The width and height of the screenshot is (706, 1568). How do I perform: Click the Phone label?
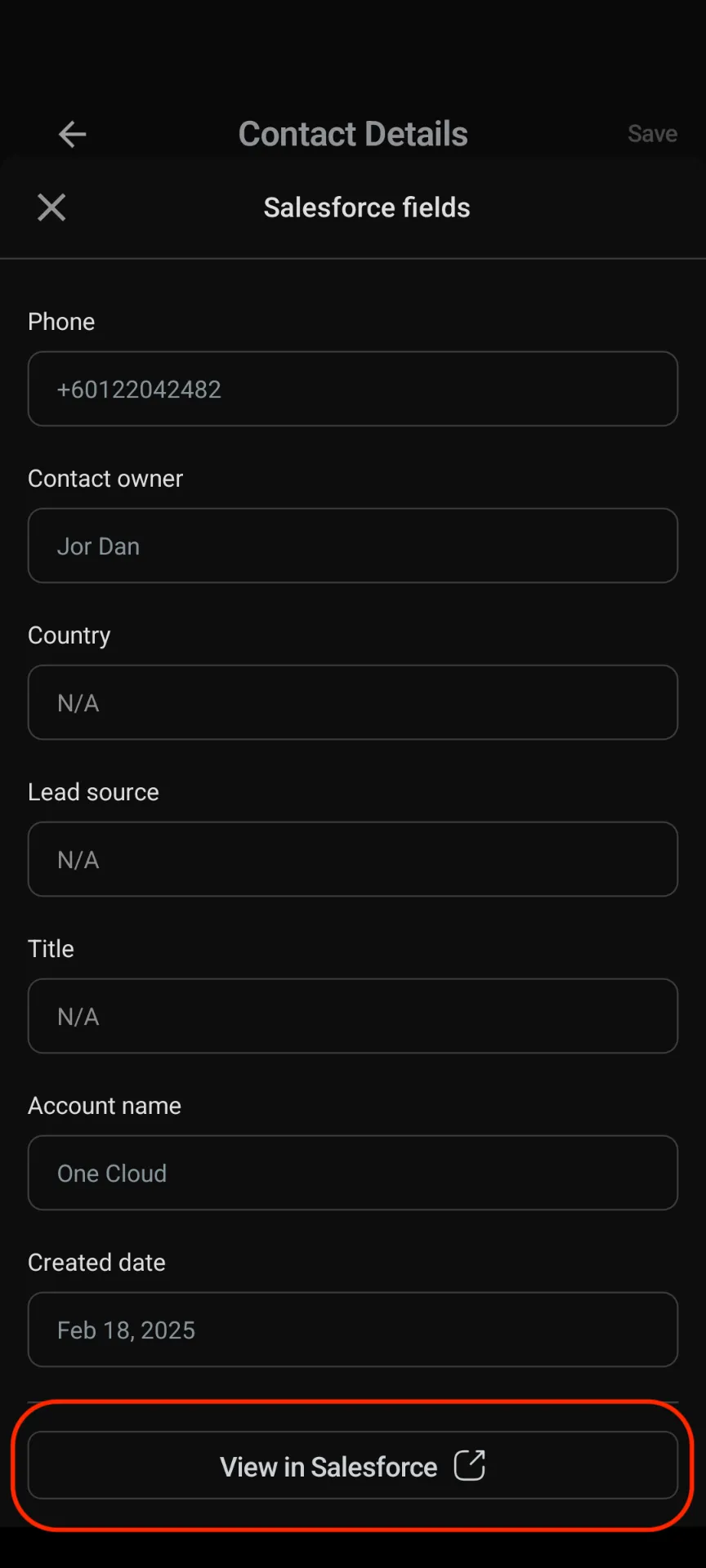click(x=61, y=322)
